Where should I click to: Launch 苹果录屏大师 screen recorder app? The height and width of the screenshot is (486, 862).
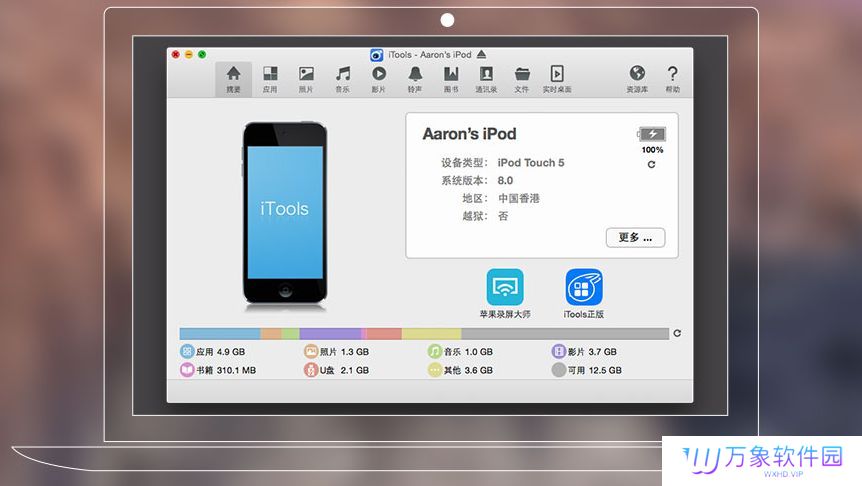505,287
